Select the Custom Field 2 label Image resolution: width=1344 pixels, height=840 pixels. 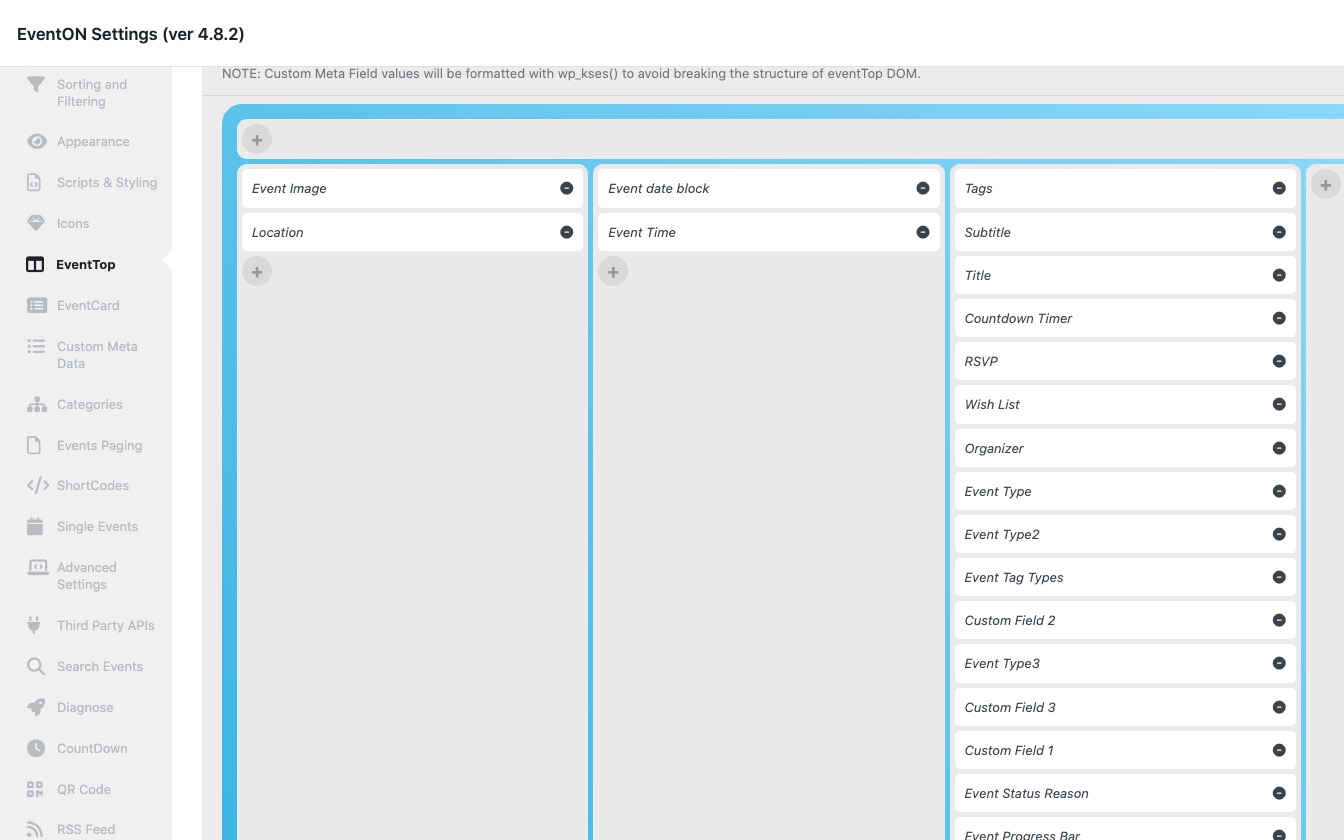pos(1010,620)
